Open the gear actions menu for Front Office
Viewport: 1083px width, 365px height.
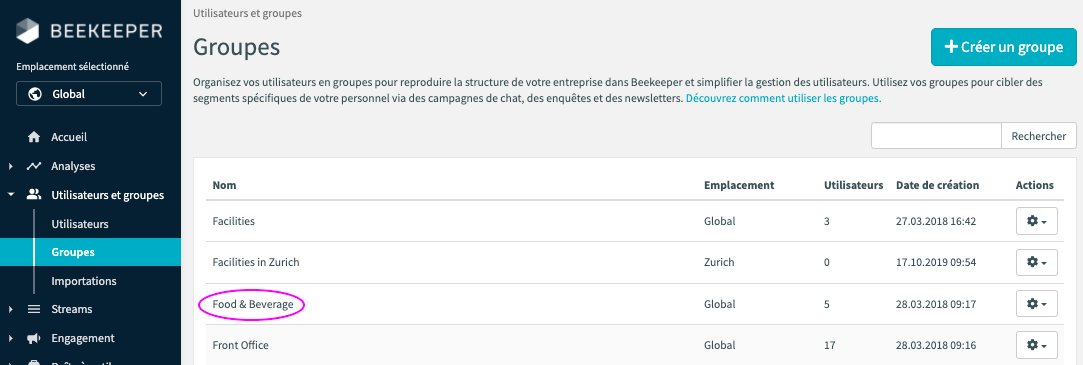pos(1037,345)
